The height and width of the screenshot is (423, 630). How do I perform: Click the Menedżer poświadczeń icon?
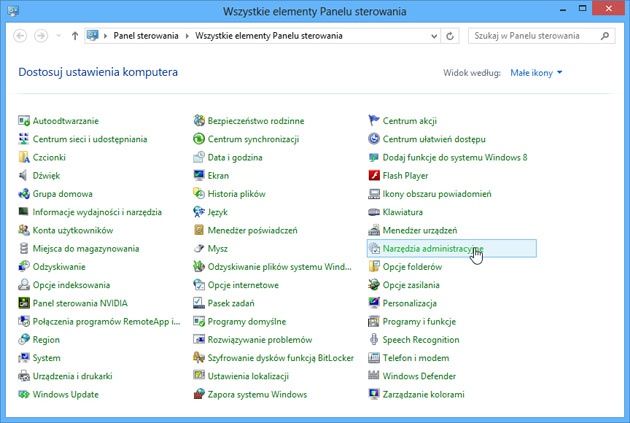(199, 230)
